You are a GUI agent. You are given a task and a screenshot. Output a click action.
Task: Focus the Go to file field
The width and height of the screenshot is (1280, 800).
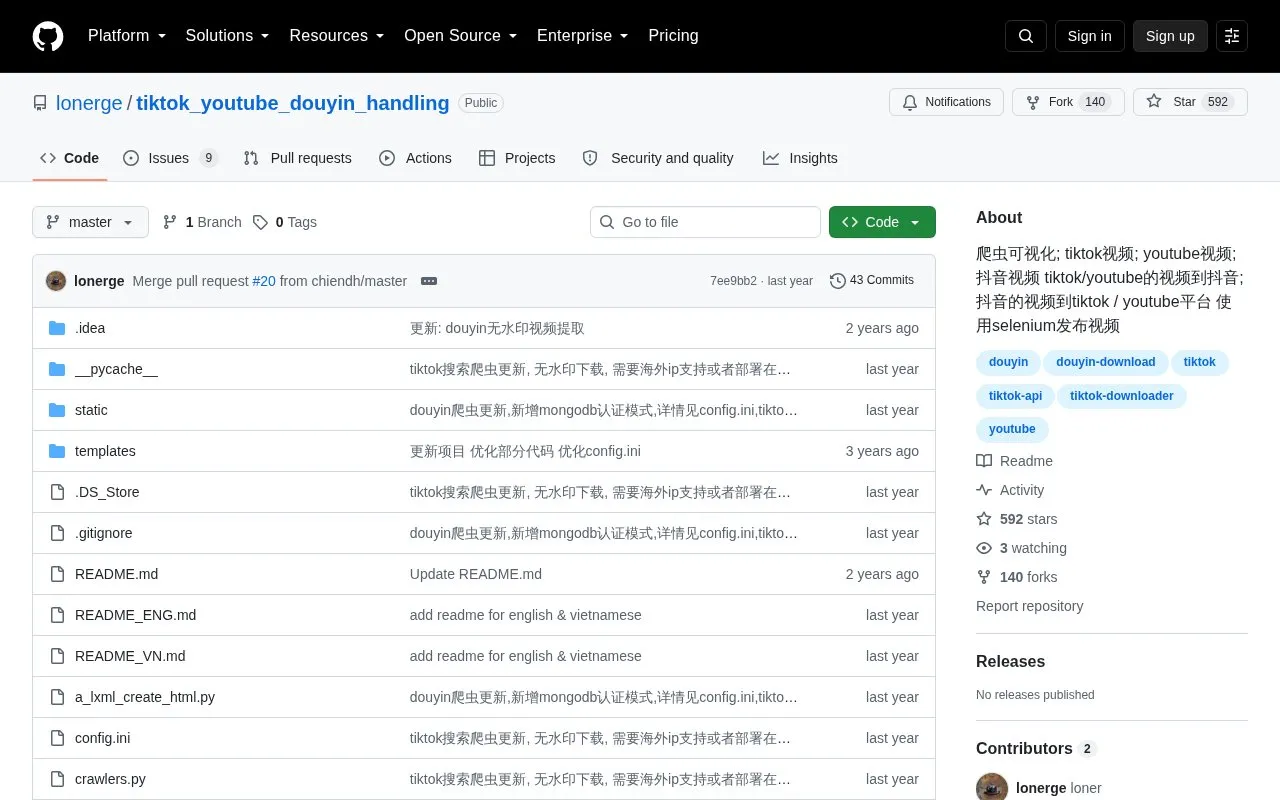coord(705,222)
